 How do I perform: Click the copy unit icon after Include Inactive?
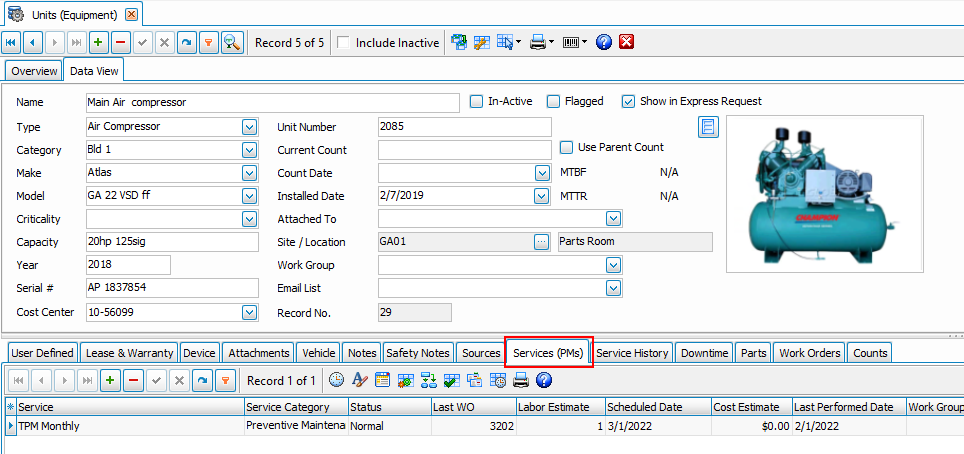tap(459, 42)
